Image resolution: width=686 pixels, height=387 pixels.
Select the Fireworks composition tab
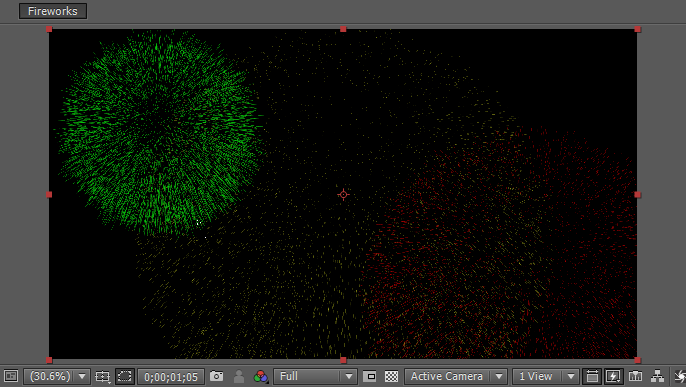52,11
